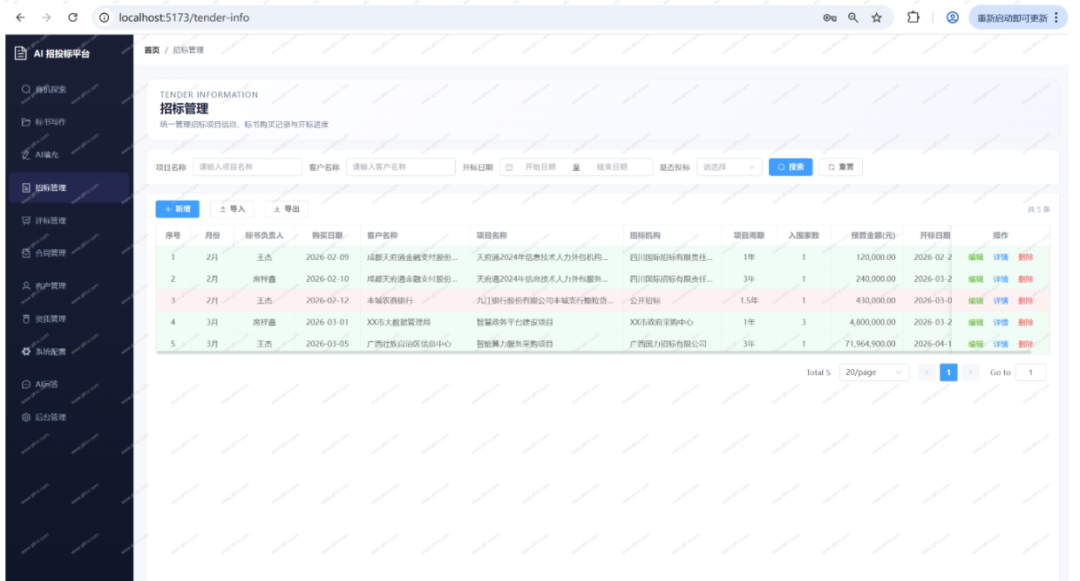
Task: Click 编辑 for row 2
Action: (975, 279)
